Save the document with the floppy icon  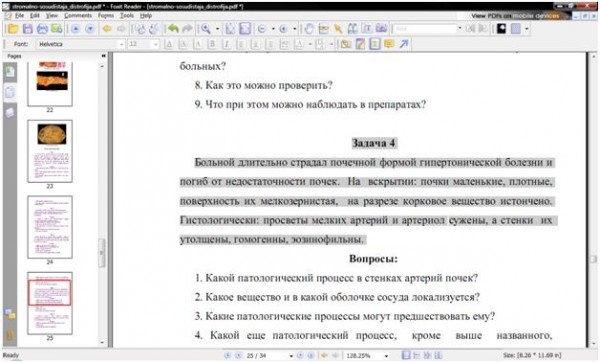pos(28,29)
